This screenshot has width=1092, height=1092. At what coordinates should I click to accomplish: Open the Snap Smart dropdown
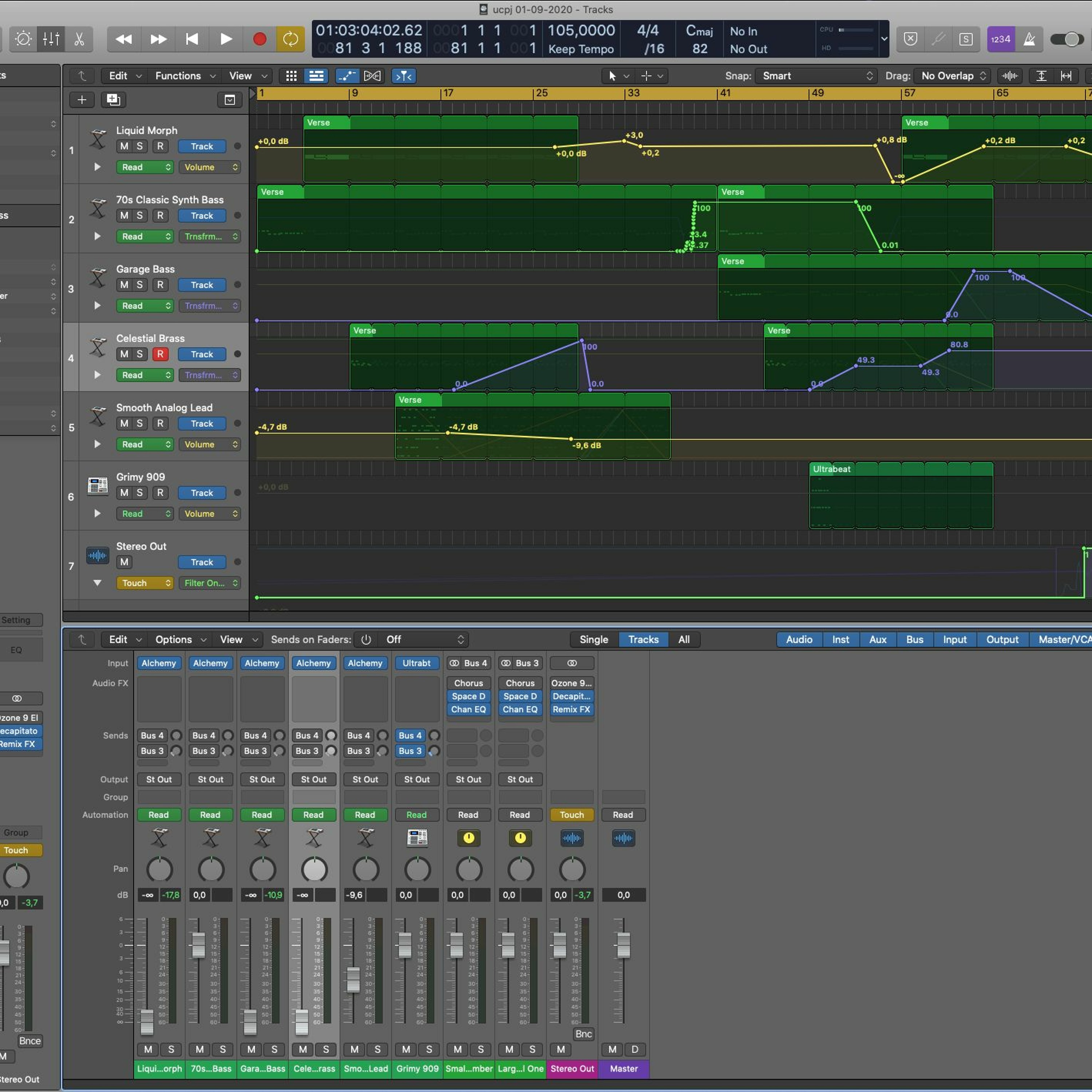pyautogui.click(x=816, y=76)
